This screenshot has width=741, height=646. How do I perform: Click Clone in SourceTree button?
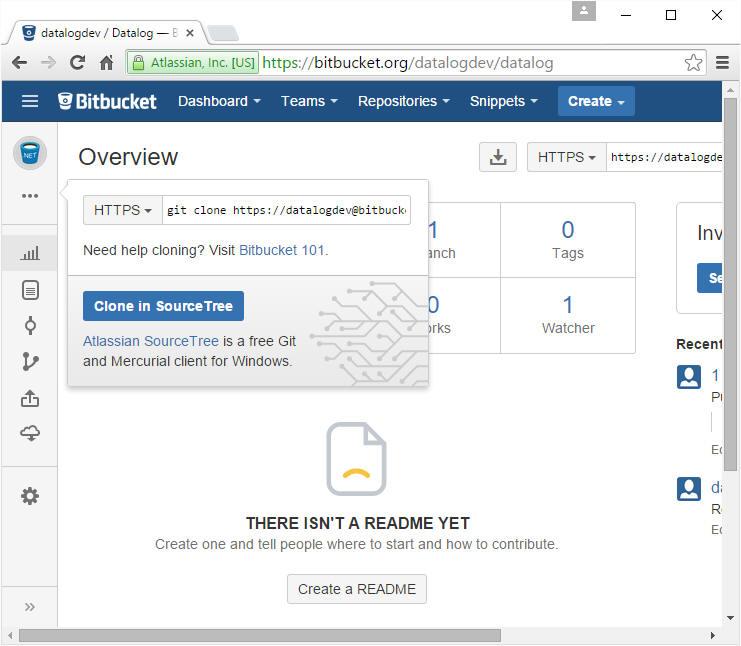coord(163,306)
